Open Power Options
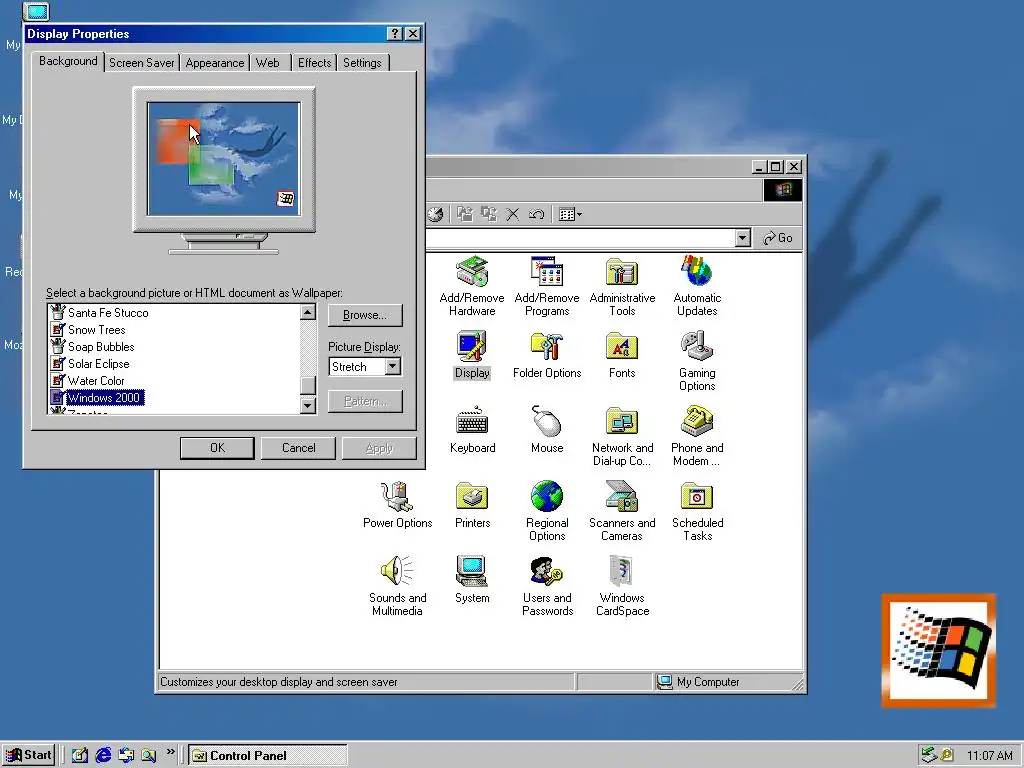This screenshot has height=768, width=1024. click(397, 505)
